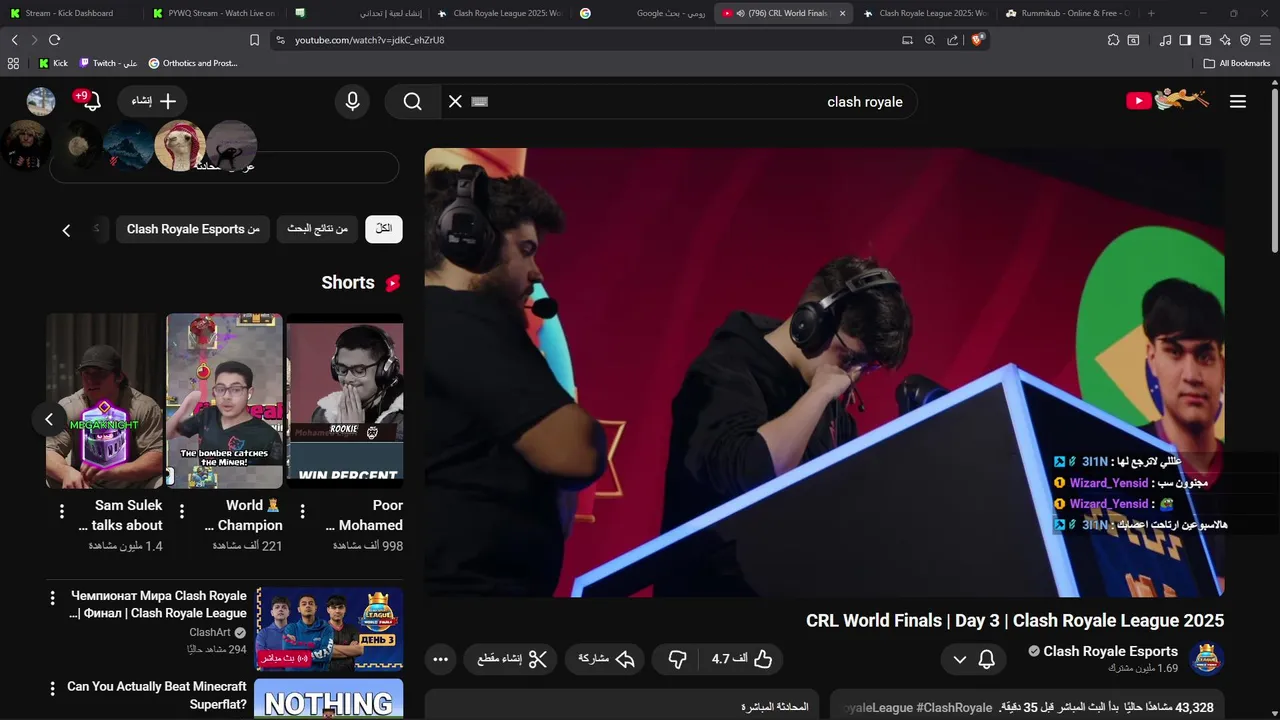This screenshot has height=720, width=1280.
Task: Open Clash Royale Esports channel name
Action: (1110, 651)
